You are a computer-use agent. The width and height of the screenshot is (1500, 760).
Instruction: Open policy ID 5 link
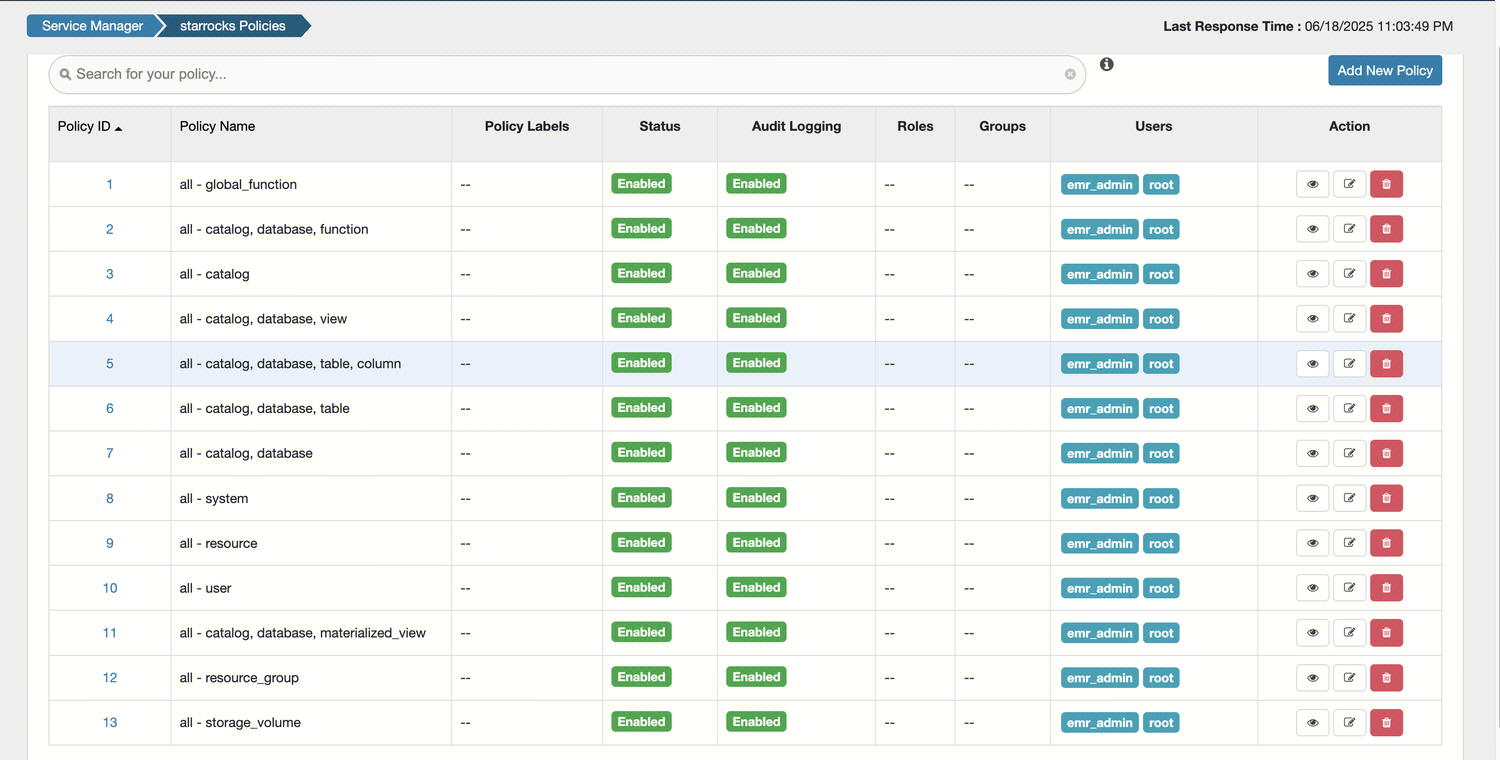tap(110, 364)
